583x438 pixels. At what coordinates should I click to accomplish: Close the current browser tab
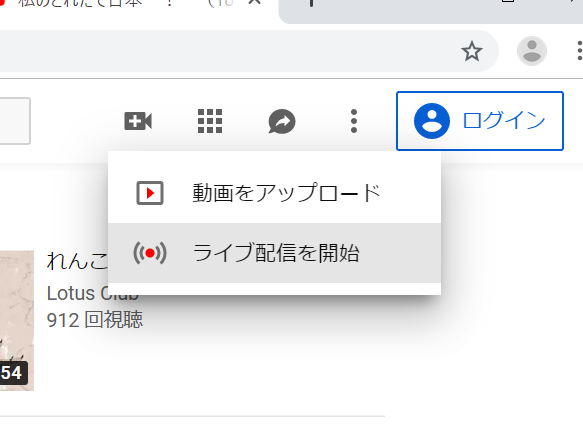pos(255,2)
